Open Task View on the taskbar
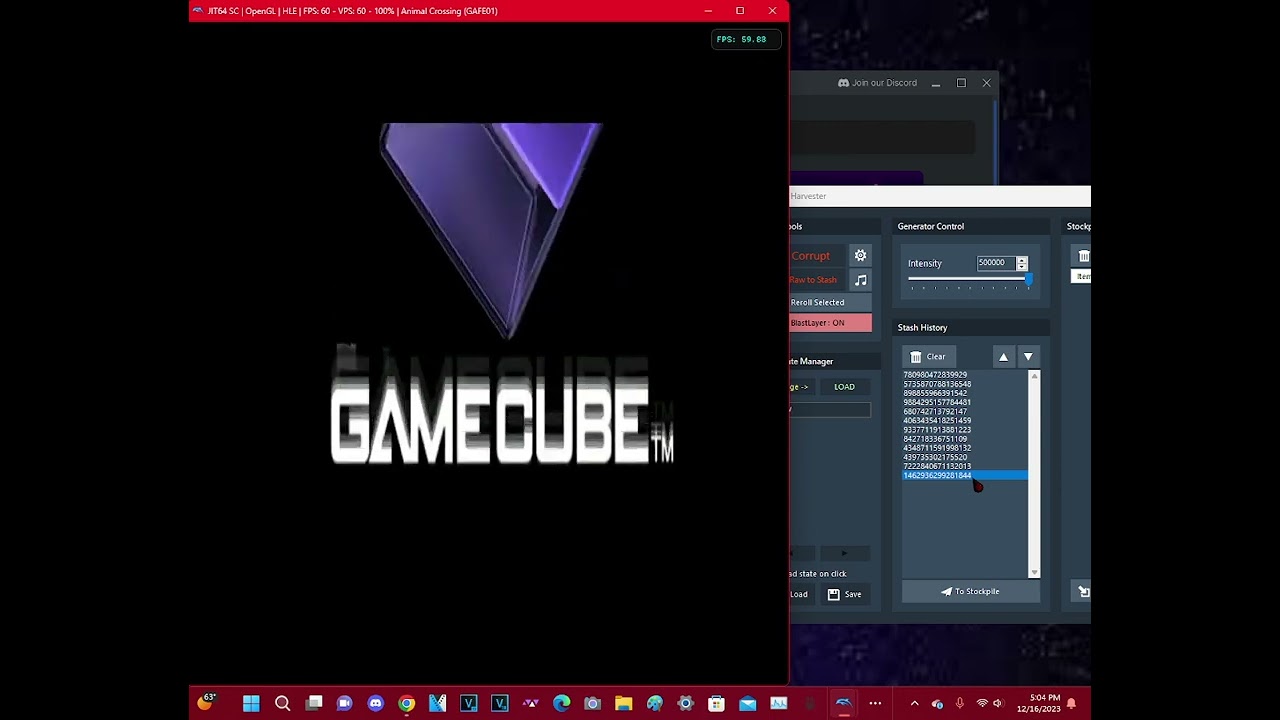This screenshot has width=1280, height=720. pyautogui.click(x=314, y=704)
